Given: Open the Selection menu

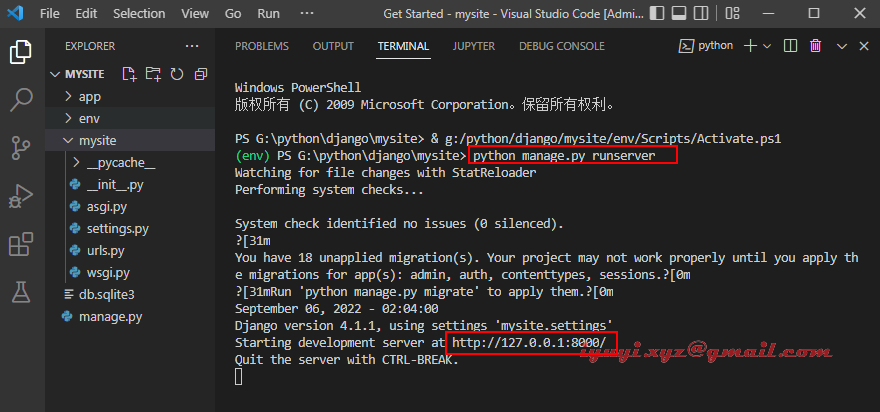Looking at the screenshot, I should 139,14.
